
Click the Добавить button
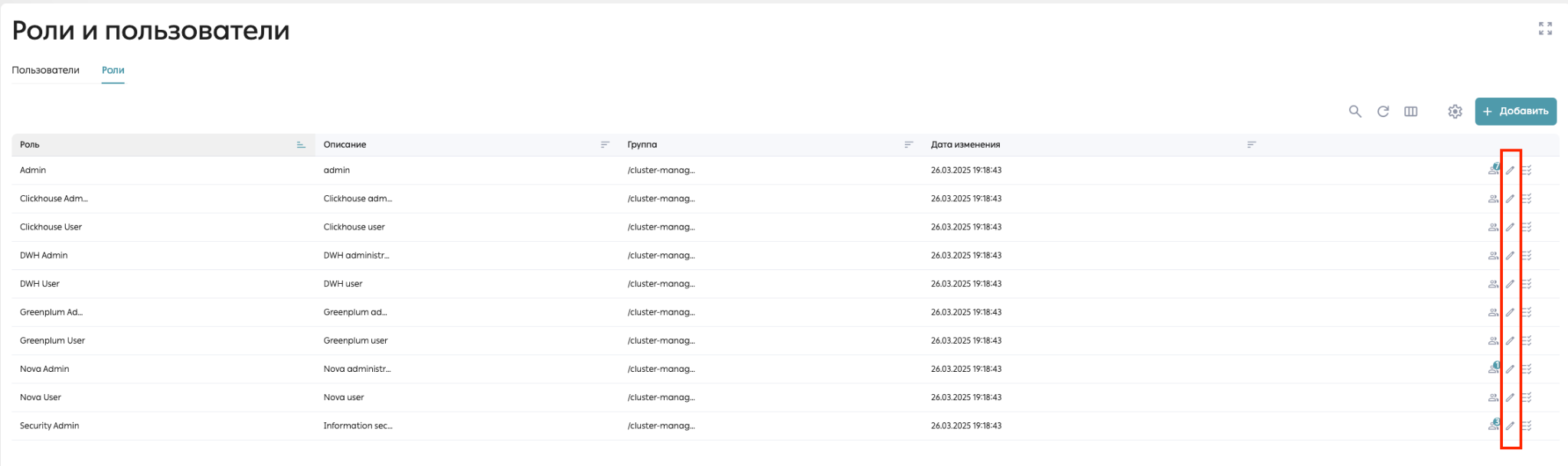pyautogui.click(x=1516, y=112)
